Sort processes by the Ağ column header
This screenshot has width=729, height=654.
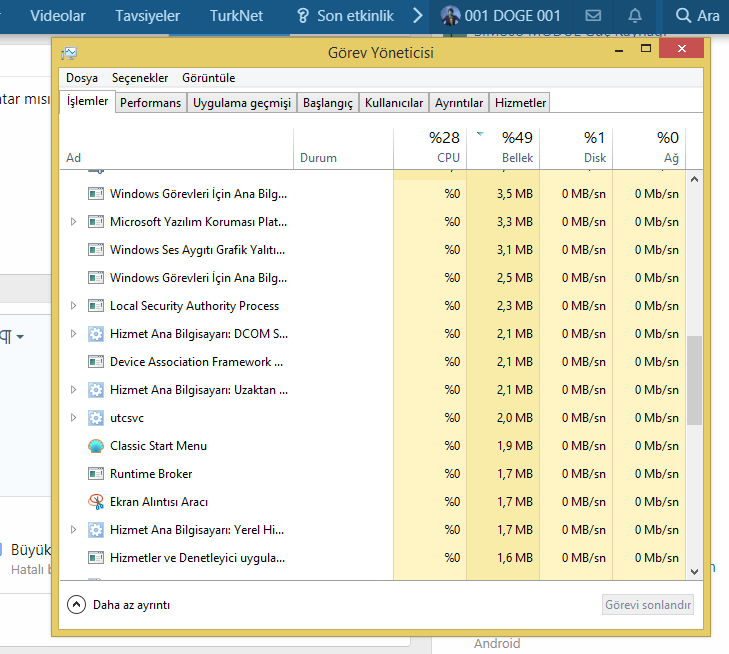pos(649,148)
